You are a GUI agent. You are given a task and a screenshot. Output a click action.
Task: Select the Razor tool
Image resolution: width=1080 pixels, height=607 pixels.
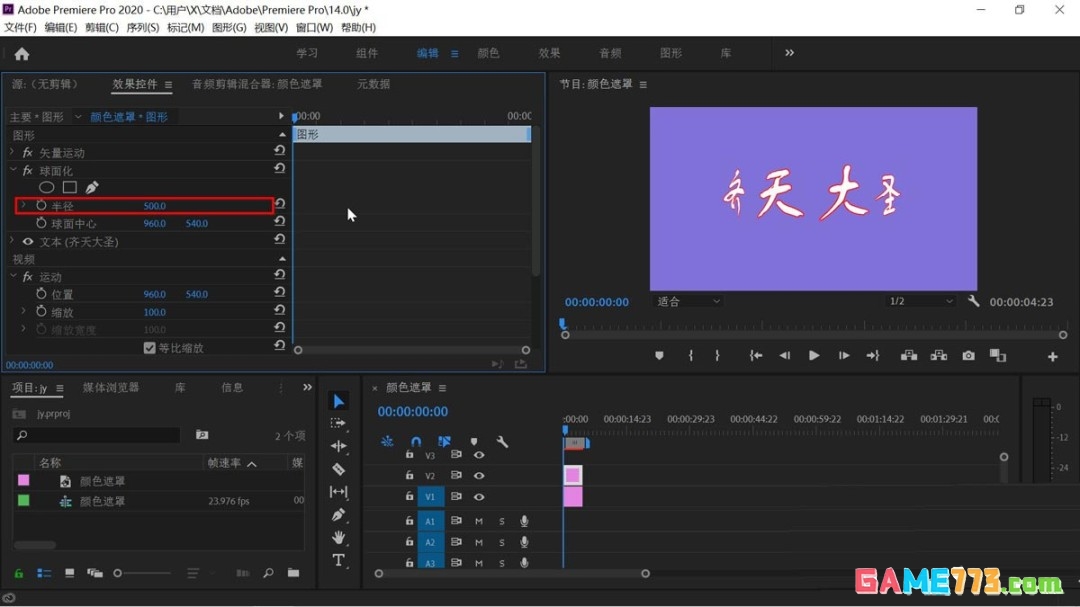(338, 468)
